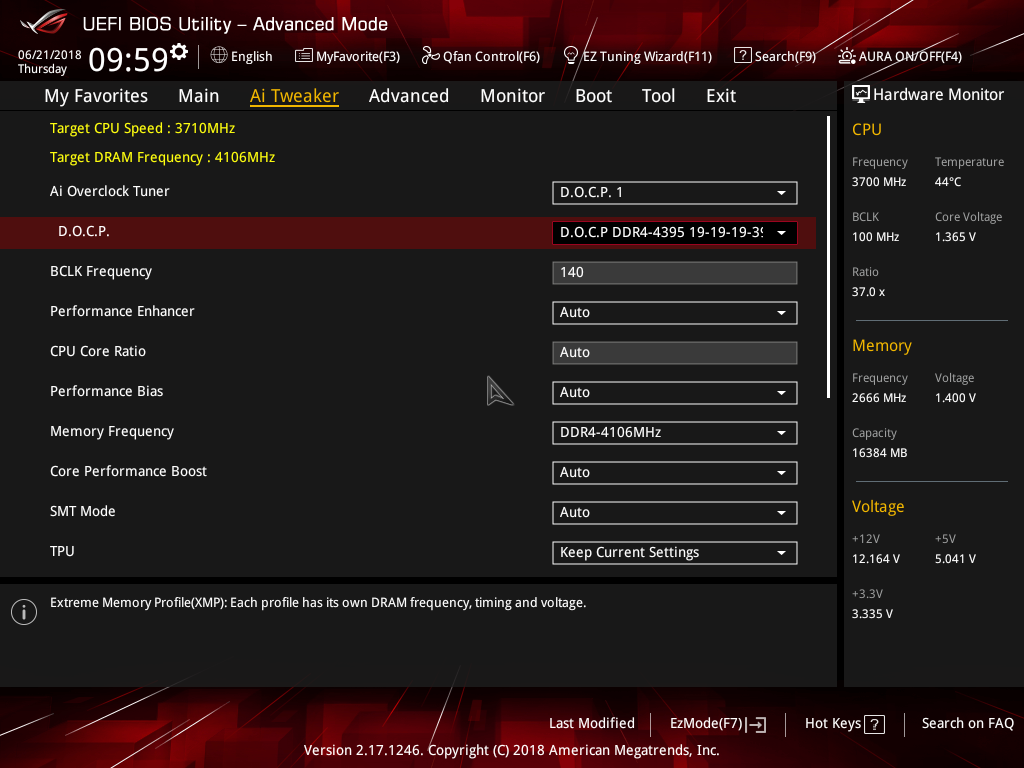Click the Memory section heading
This screenshot has height=768, width=1024.
click(x=882, y=345)
